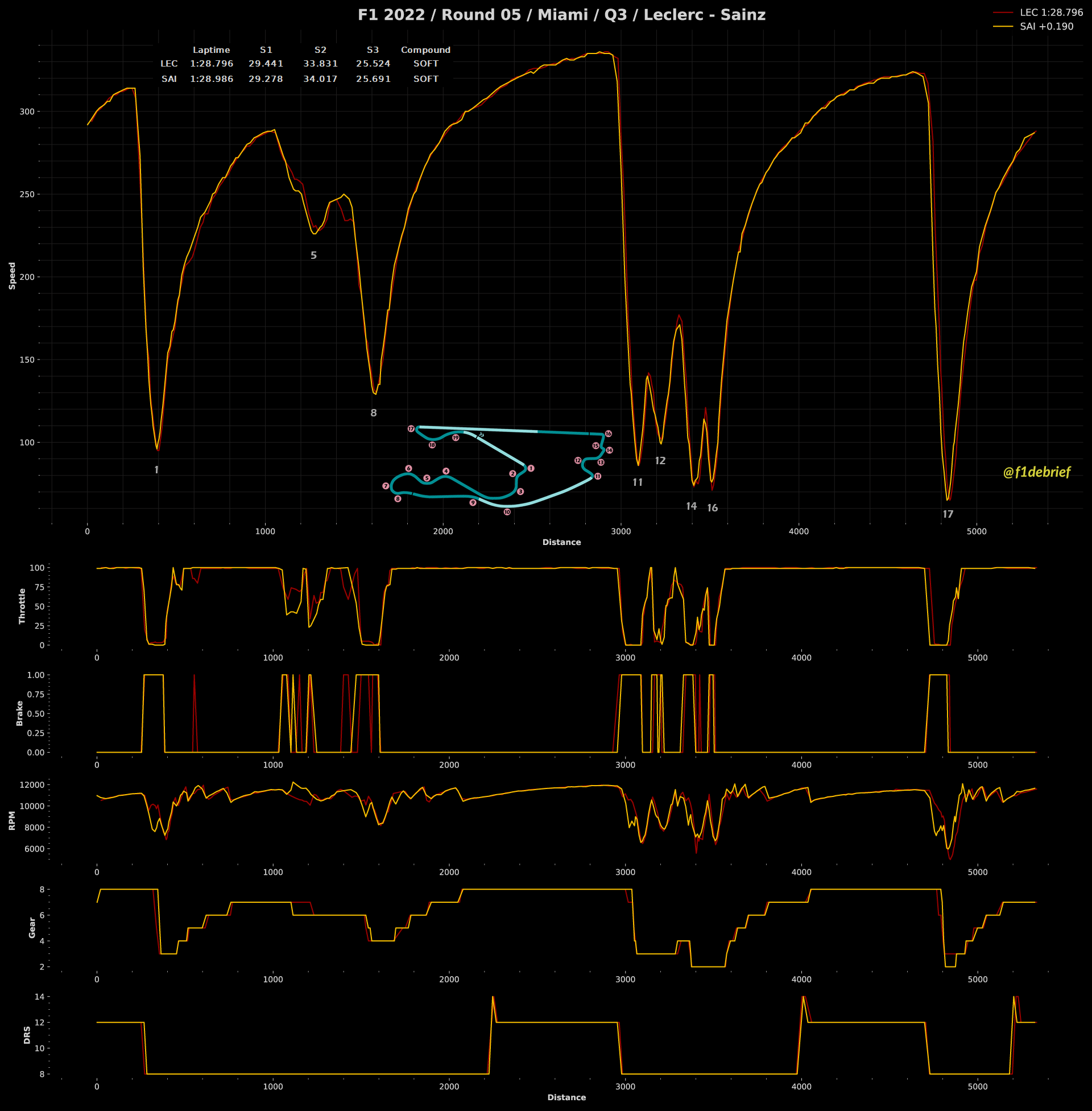Viewport: 1092px width, 1111px height.
Task: Click SAI +0.190 legend entry
Action: click(x=1046, y=26)
